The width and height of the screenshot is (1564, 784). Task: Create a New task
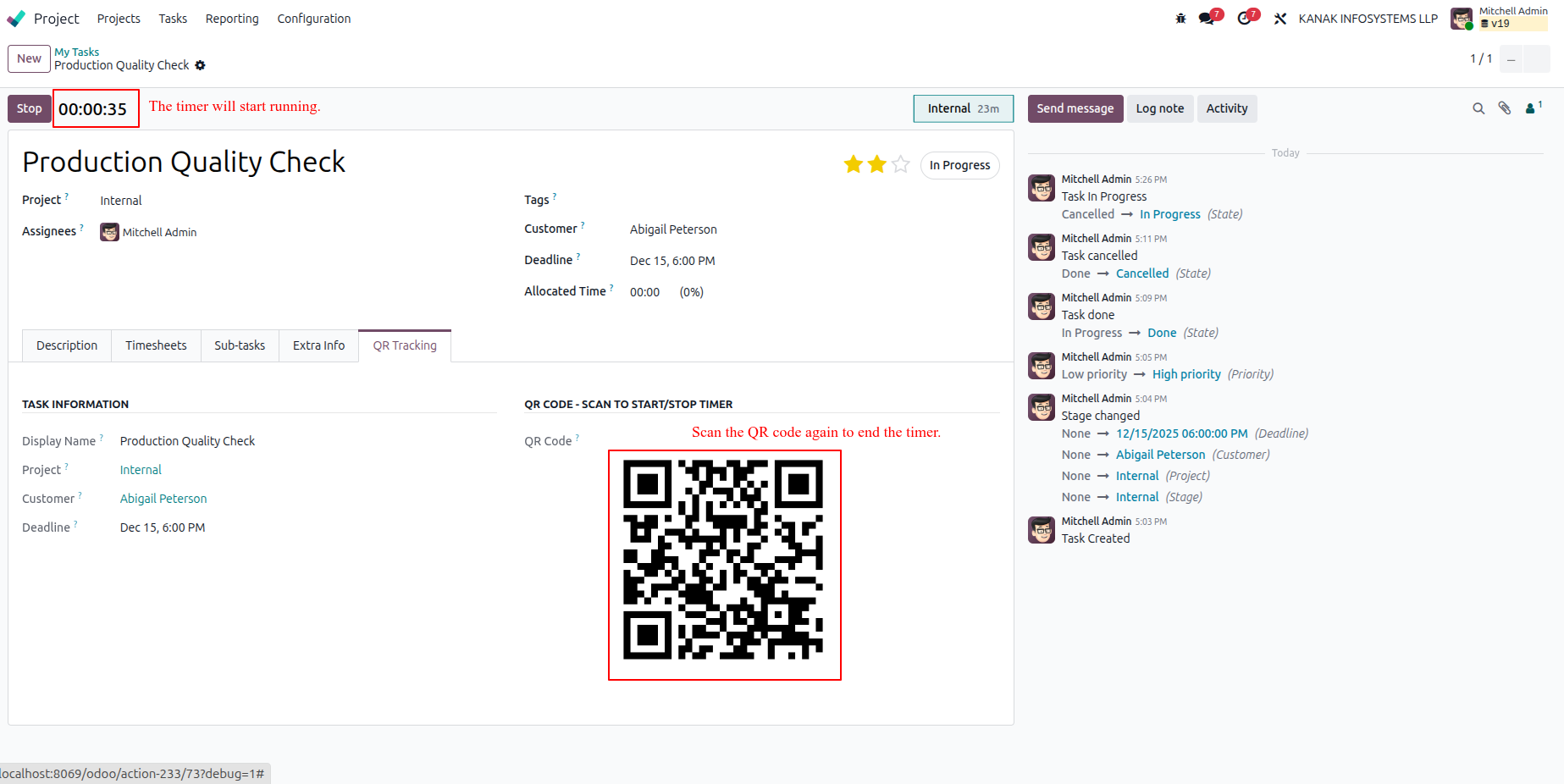pyautogui.click(x=29, y=58)
